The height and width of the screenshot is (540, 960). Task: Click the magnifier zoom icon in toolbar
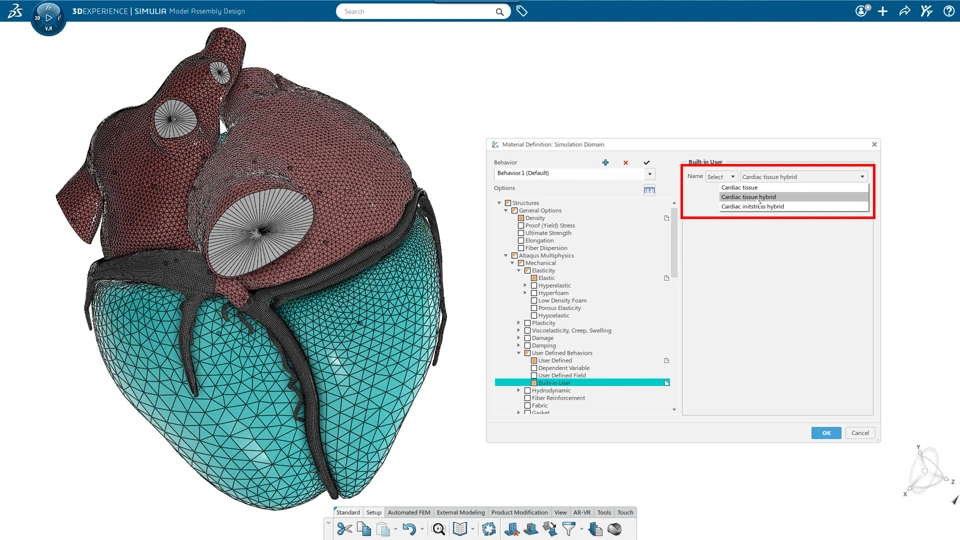coord(438,529)
